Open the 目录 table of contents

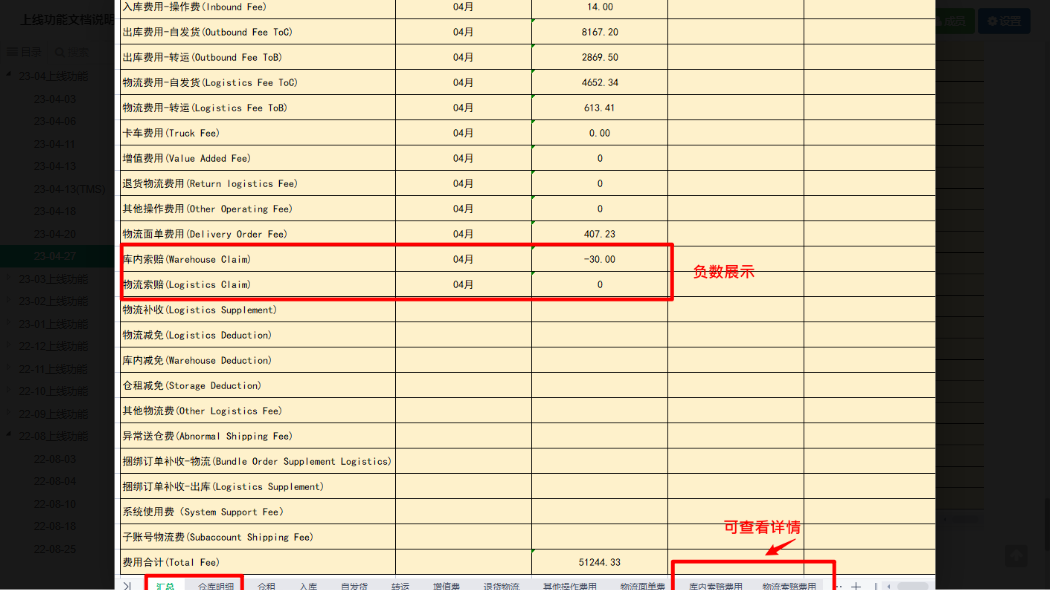point(24,52)
